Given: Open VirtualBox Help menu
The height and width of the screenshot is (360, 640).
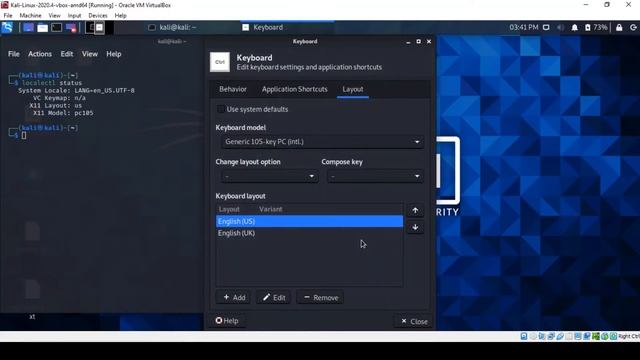Looking at the screenshot, I should pos(120,16).
